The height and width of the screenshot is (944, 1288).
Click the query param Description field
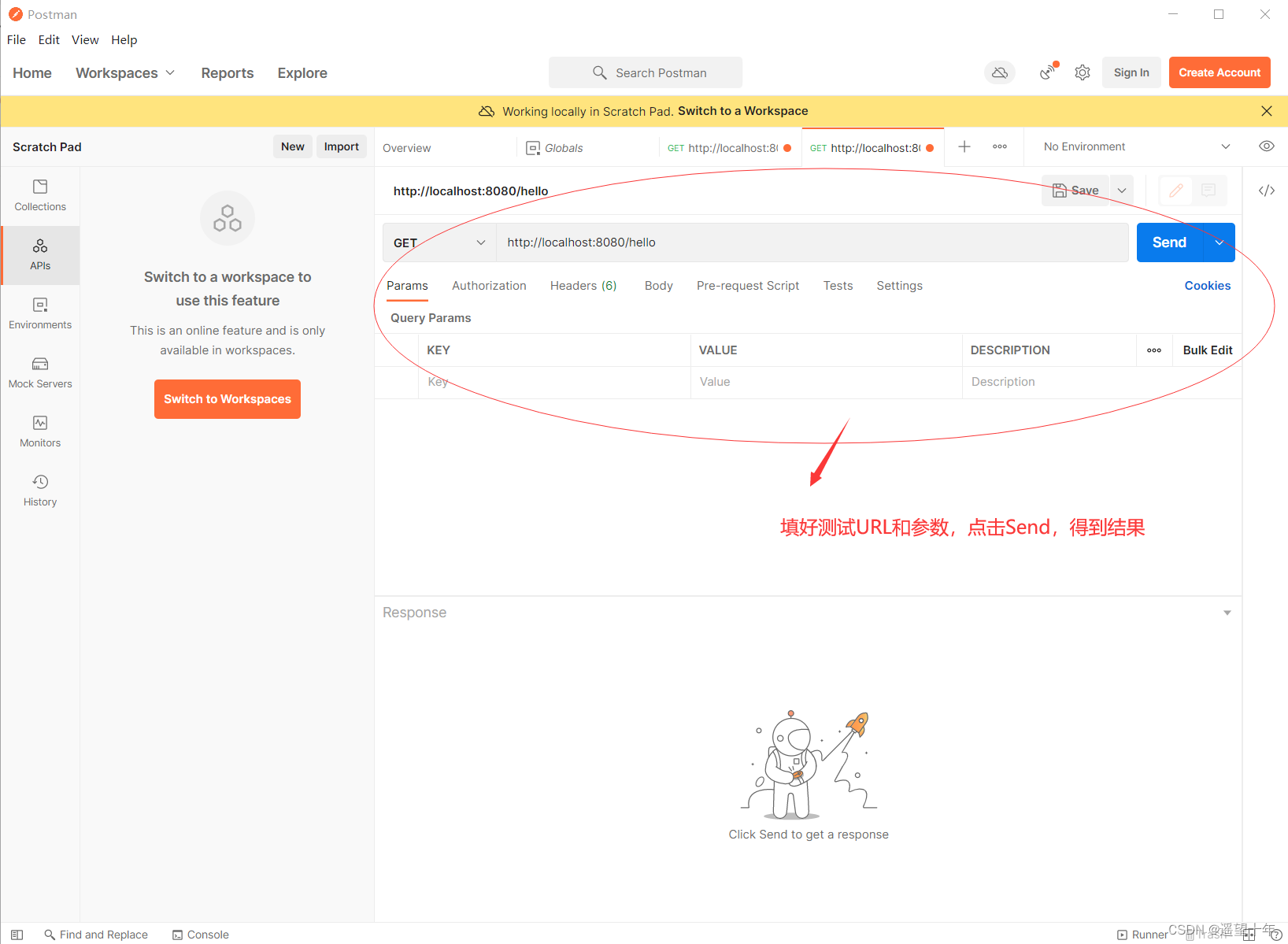tap(1101, 382)
